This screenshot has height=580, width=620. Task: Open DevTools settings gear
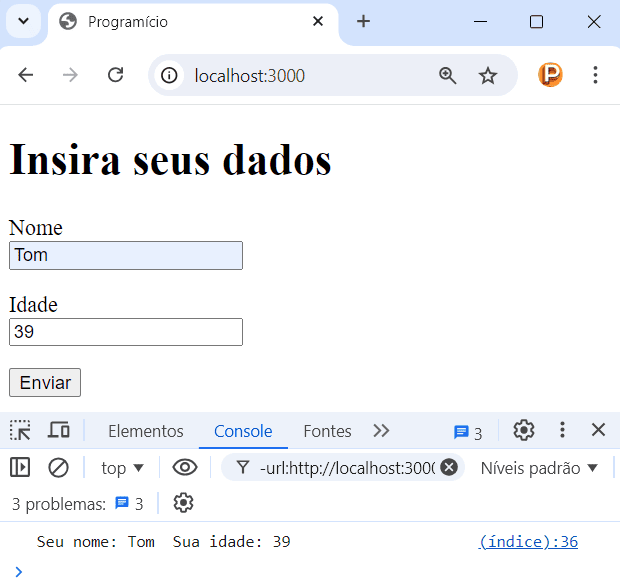point(524,430)
